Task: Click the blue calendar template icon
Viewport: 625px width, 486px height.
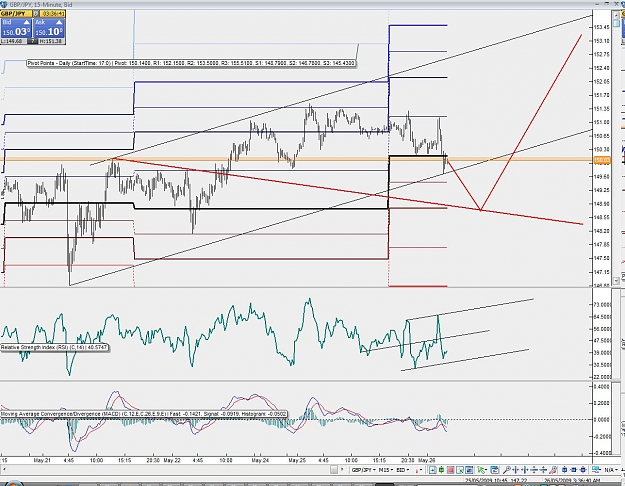Action: point(494,470)
